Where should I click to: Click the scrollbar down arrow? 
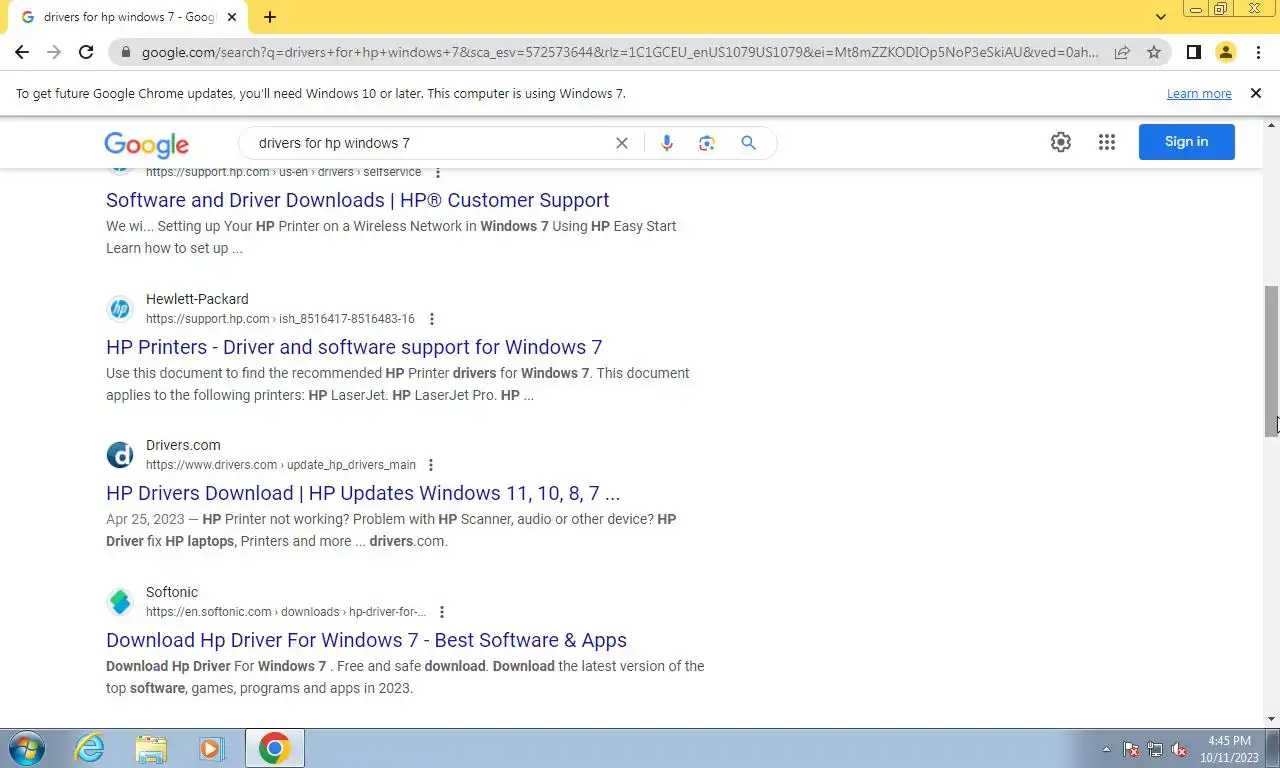[x=1271, y=719]
